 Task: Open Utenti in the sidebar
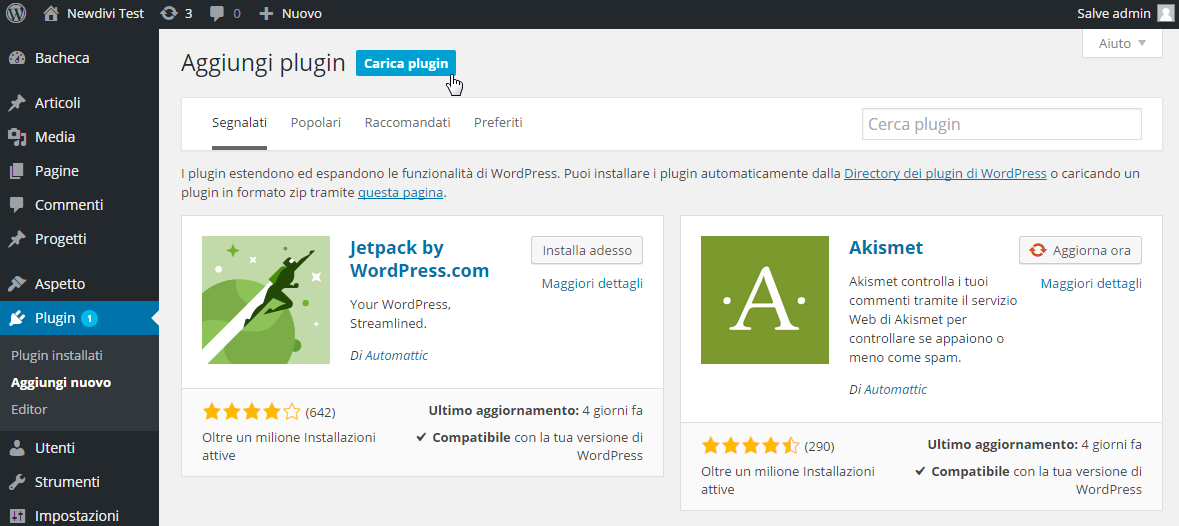pos(55,448)
